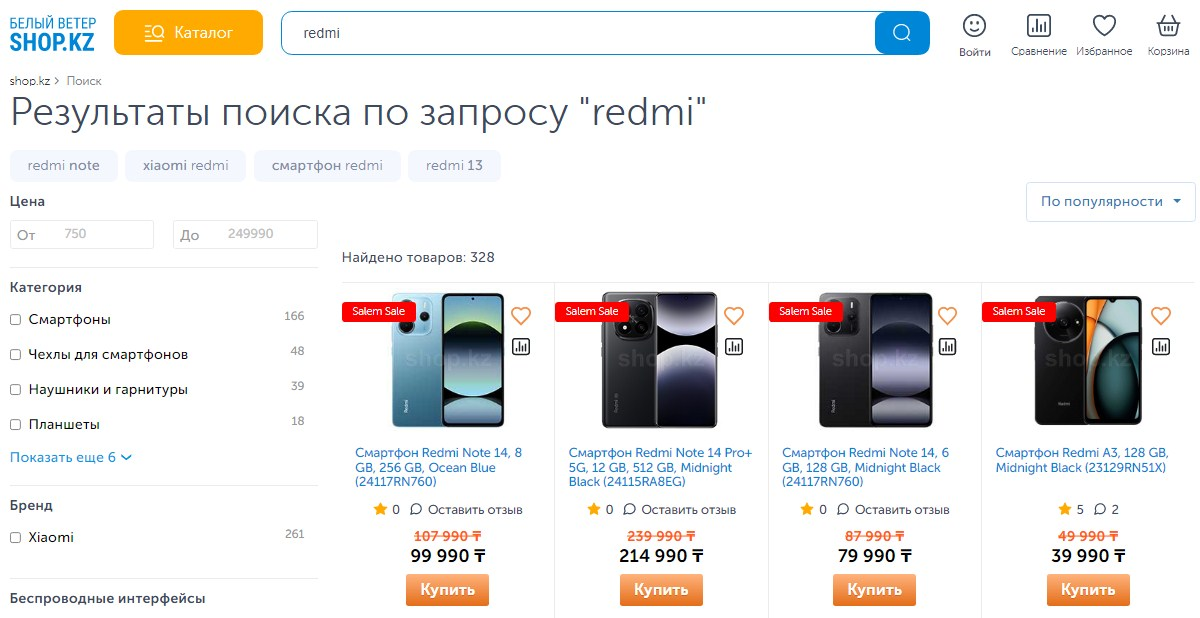Expand Показать еще 6 categories
The height and width of the screenshot is (618, 1200).
coord(71,458)
